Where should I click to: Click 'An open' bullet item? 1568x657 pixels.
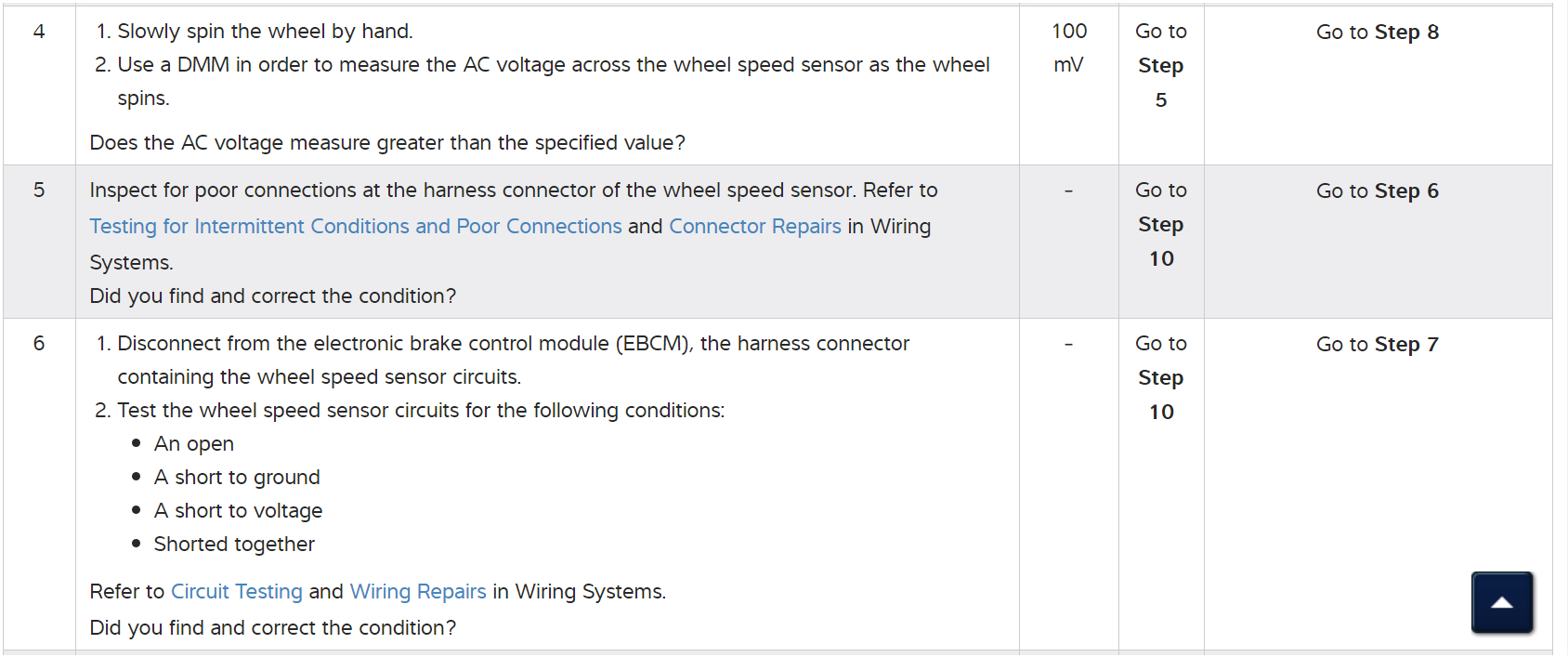point(193,444)
